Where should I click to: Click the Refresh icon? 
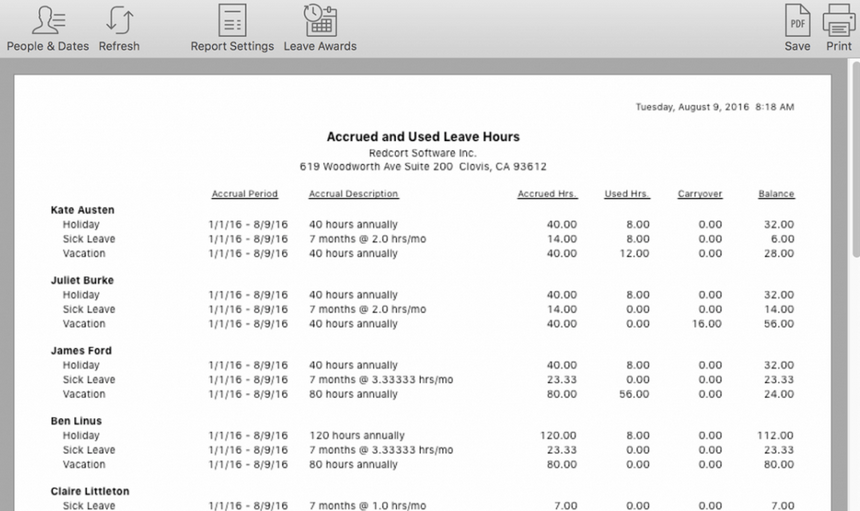119,21
